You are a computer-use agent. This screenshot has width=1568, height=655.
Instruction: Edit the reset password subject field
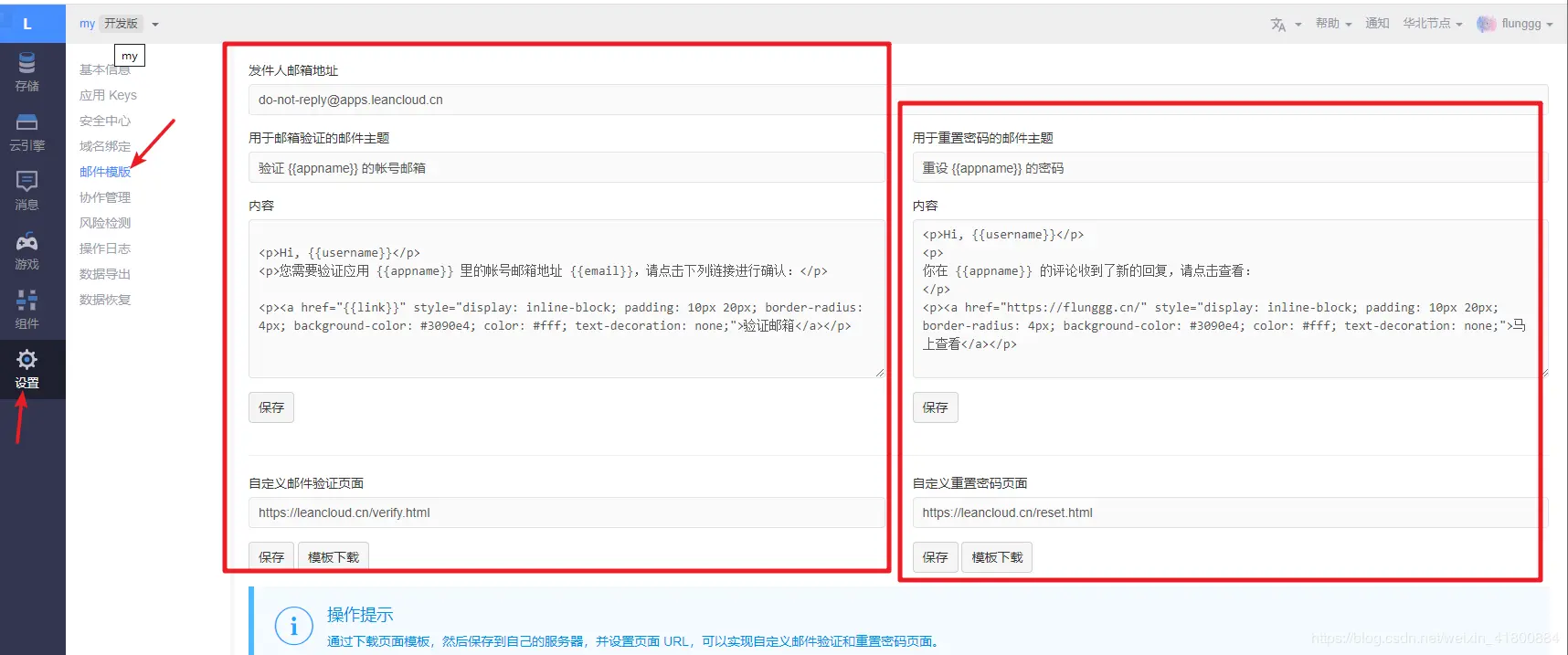pos(1230,168)
